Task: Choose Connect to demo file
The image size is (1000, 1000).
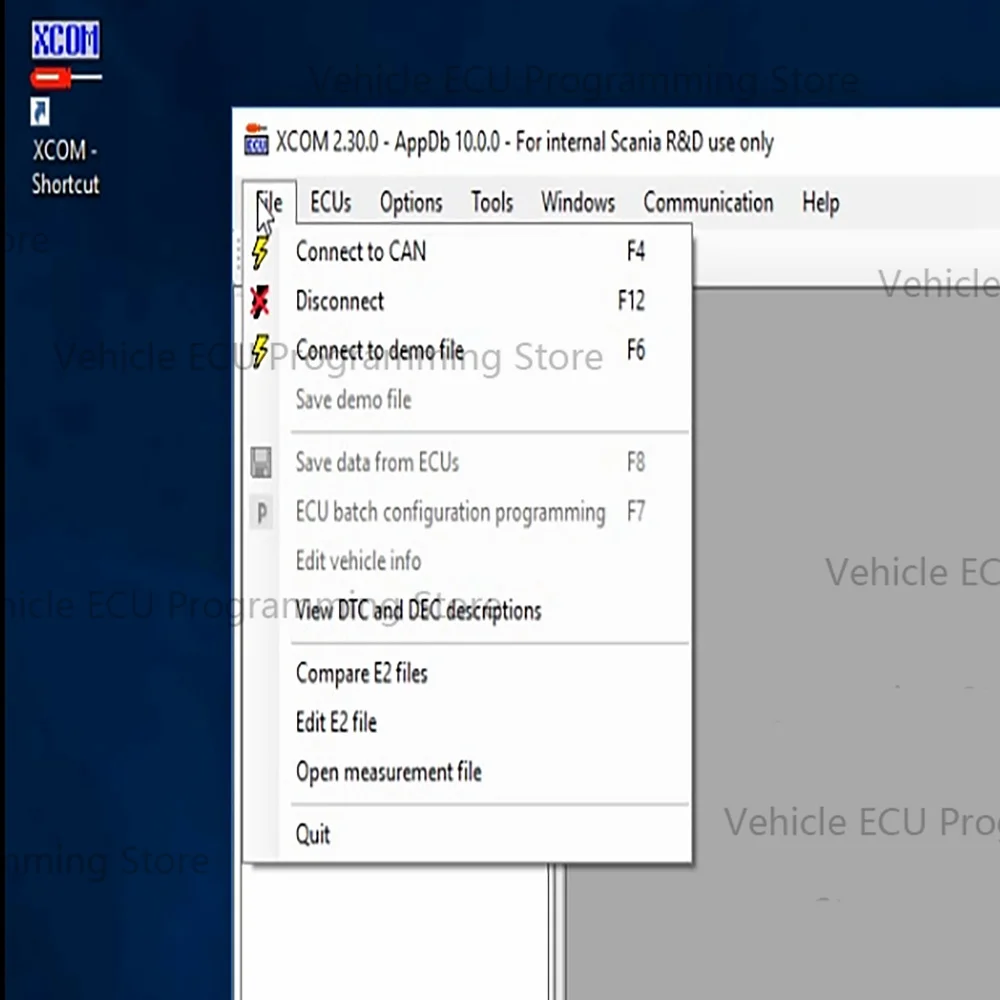Action: 467,351
